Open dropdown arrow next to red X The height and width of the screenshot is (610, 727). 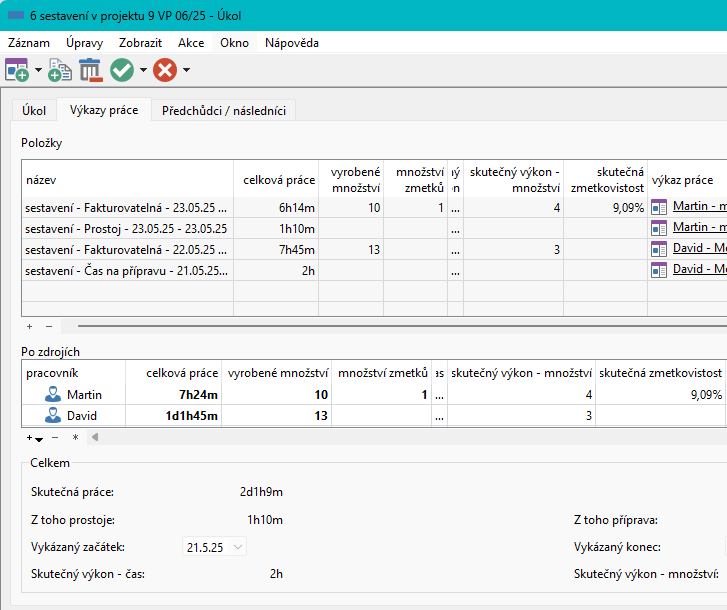186,70
